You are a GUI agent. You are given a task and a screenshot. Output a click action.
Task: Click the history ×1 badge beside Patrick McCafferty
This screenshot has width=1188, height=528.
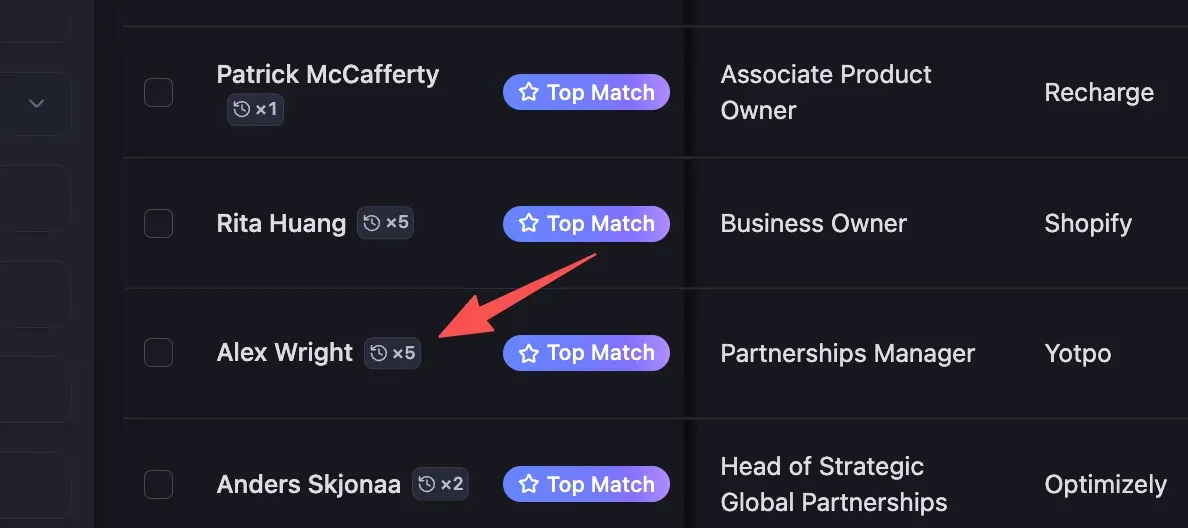(255, 110)
